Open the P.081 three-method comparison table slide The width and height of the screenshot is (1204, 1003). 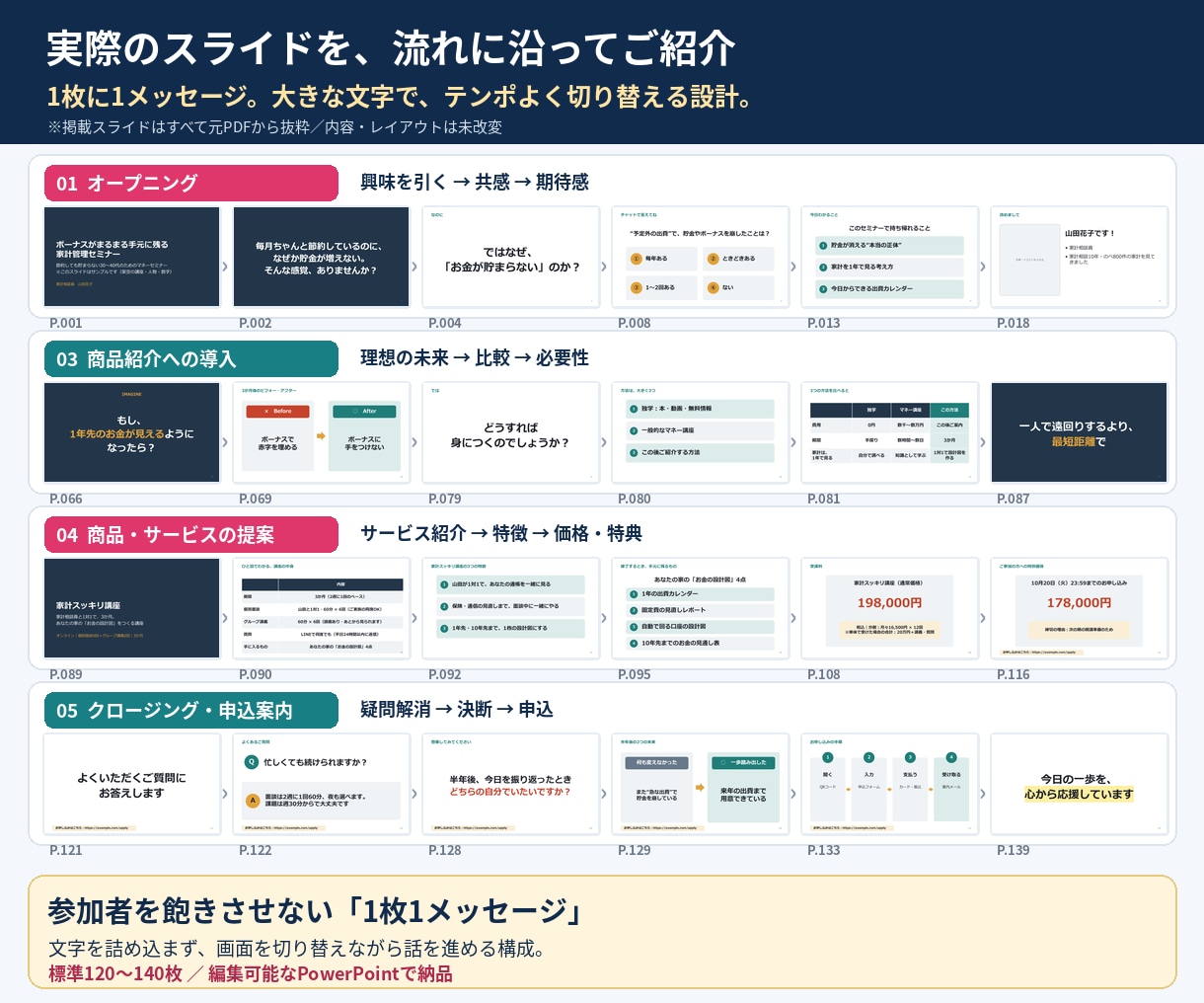pyautogui.click(x=890, y=432)
